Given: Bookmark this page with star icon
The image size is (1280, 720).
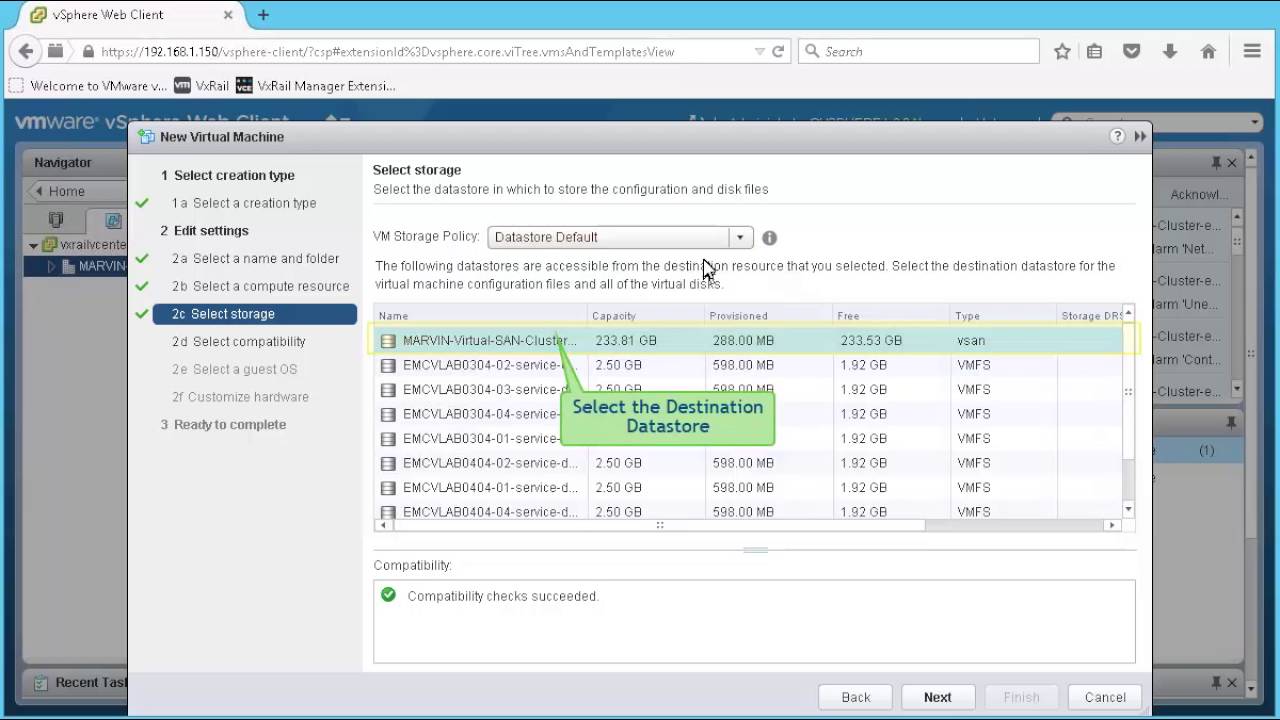Looking at the screenshot, I should pyautogui.click(x=1062, y=51).
